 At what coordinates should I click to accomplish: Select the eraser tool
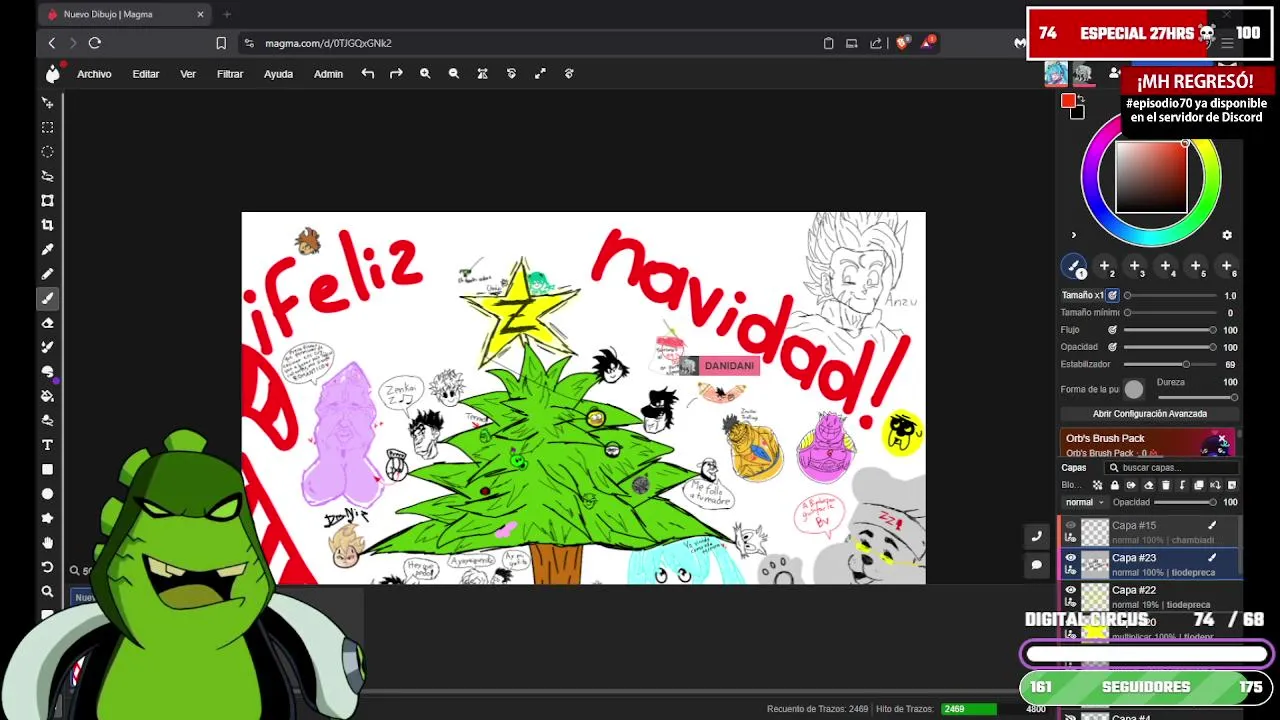click(x=47, y=322)
